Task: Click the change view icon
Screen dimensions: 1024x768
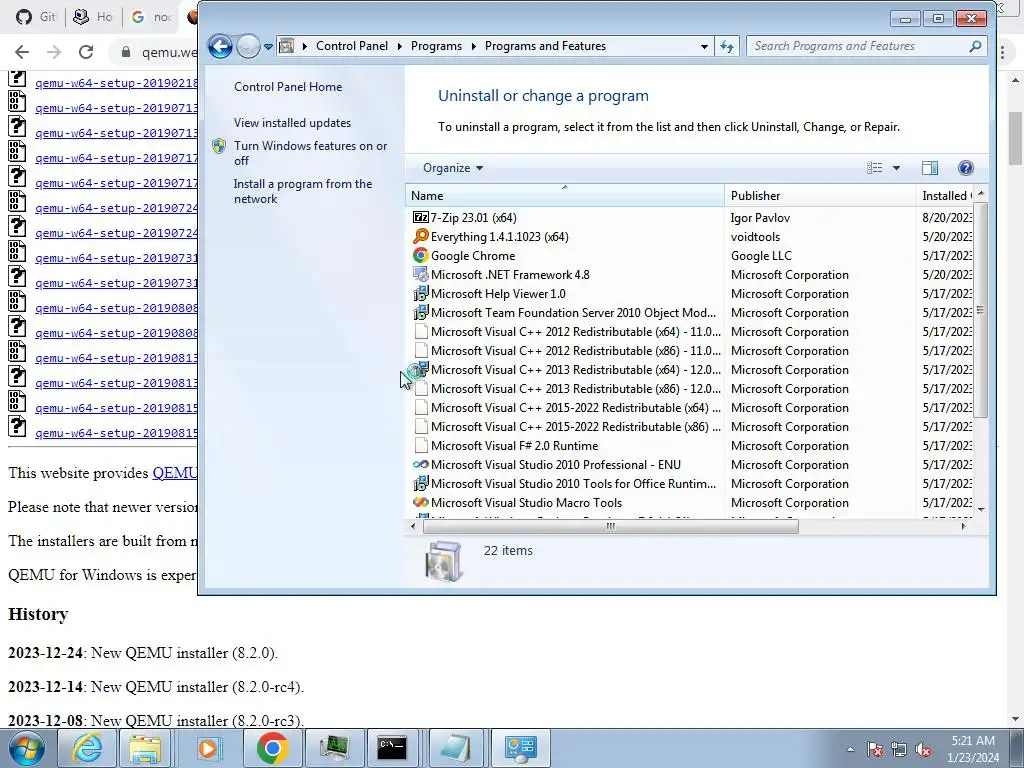Action: pyautogui.click(x=874, y=168)
